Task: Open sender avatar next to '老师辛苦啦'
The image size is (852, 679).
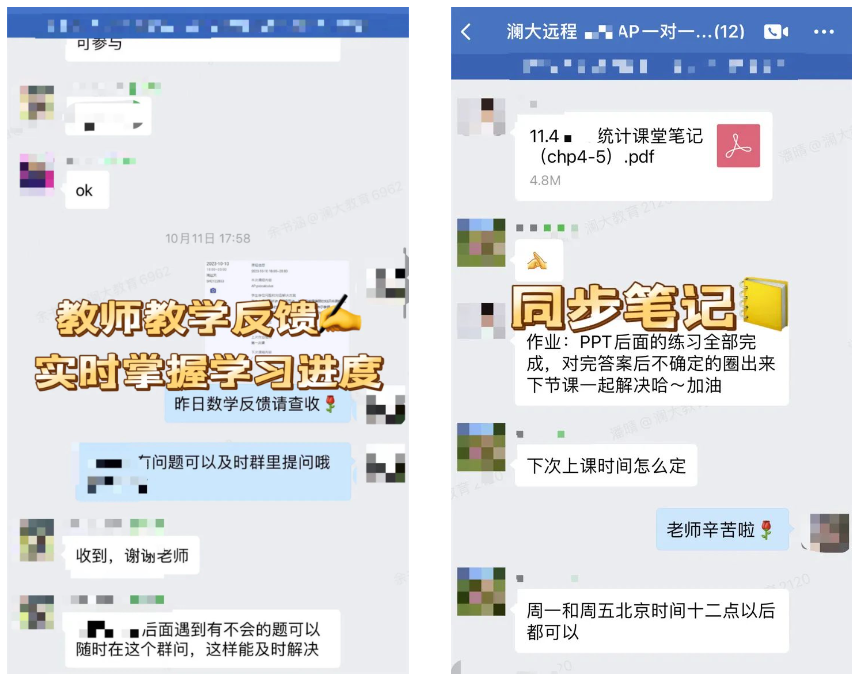Action: coord(829,533)
